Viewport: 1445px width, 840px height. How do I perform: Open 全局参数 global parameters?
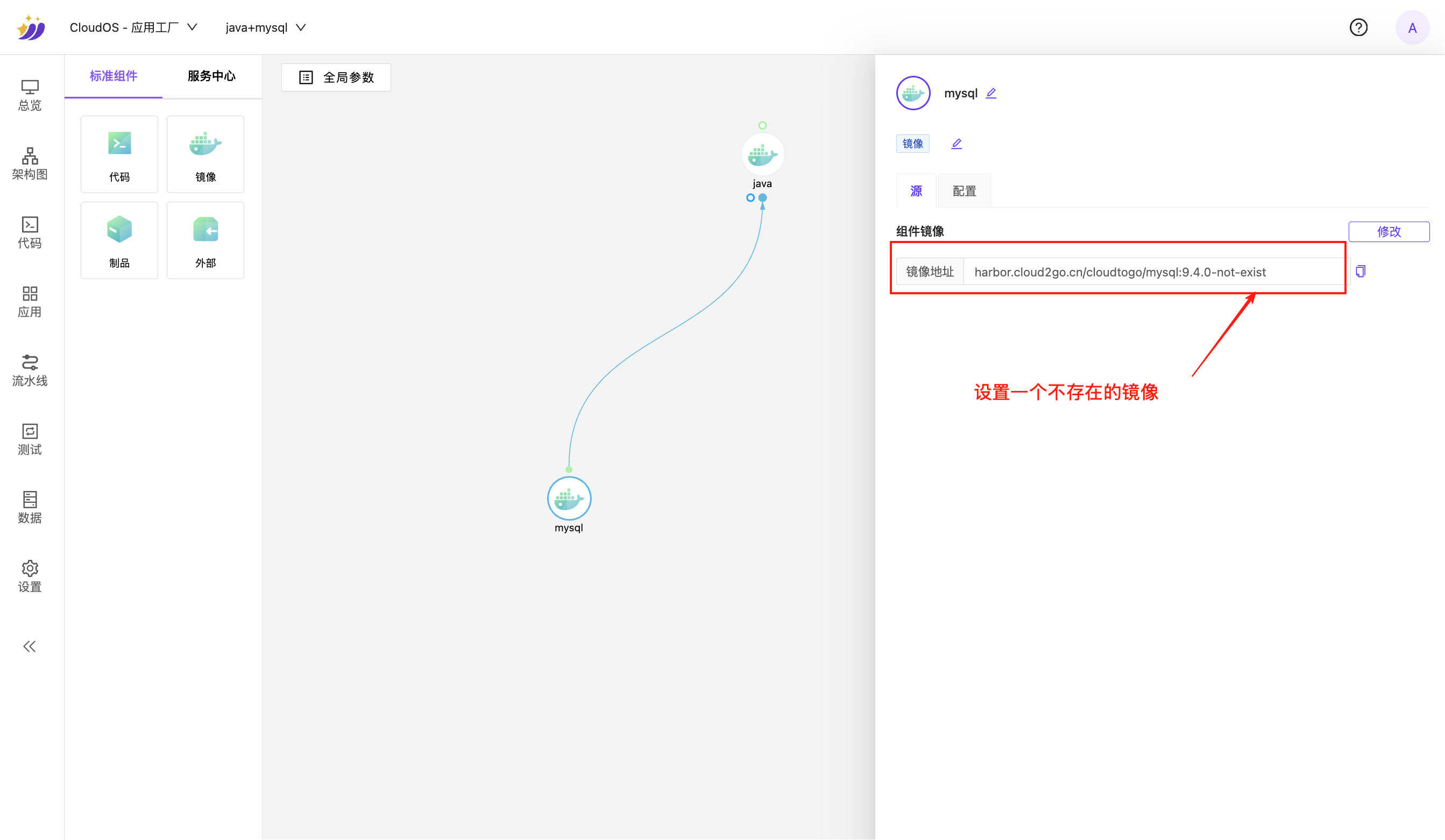click(337, 77)
